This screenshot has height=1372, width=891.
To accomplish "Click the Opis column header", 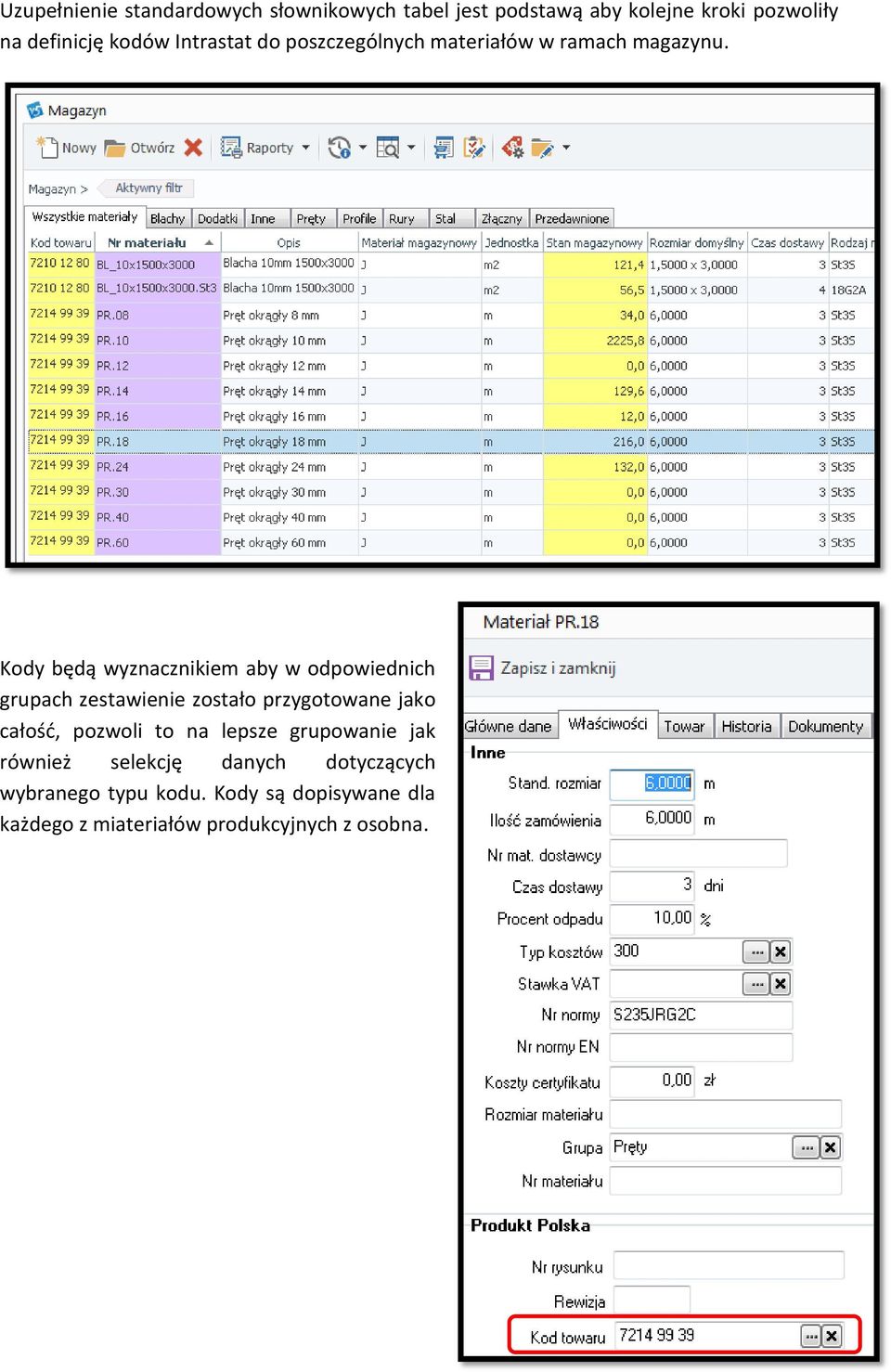I will [x=289, y=243].
